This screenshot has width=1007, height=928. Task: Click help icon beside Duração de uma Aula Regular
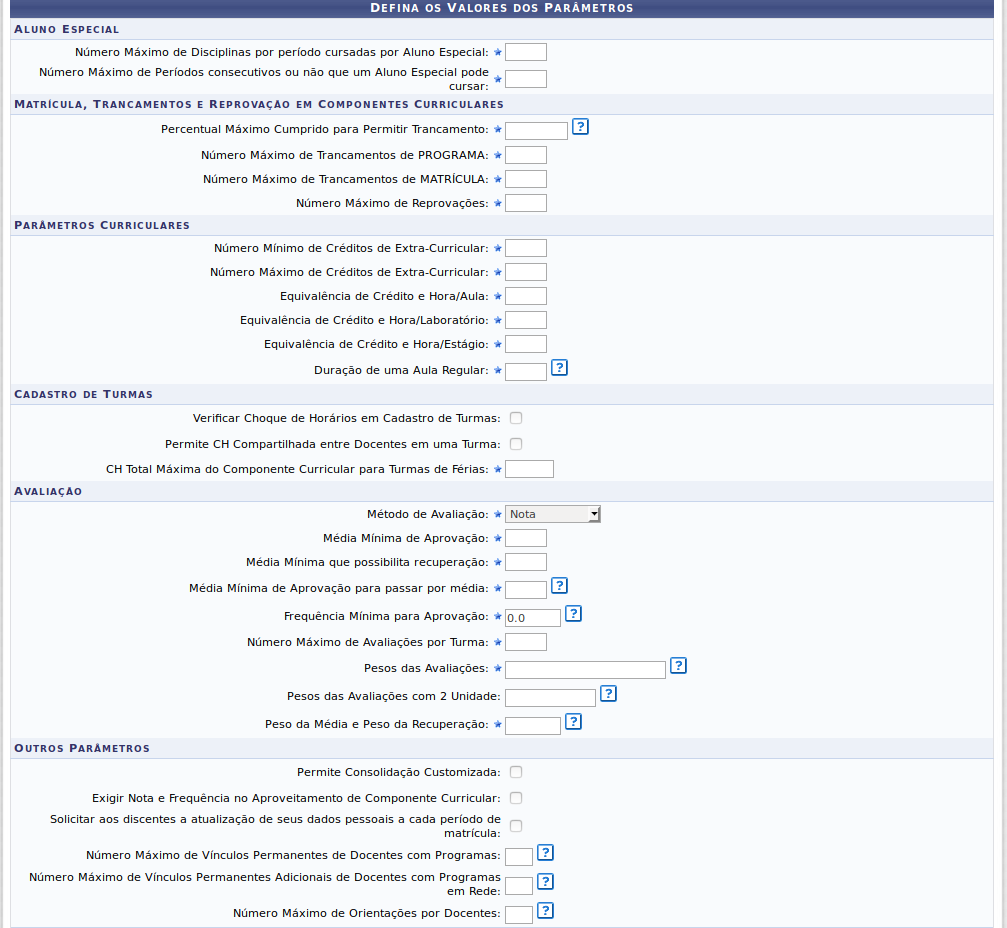coord(559,368)
